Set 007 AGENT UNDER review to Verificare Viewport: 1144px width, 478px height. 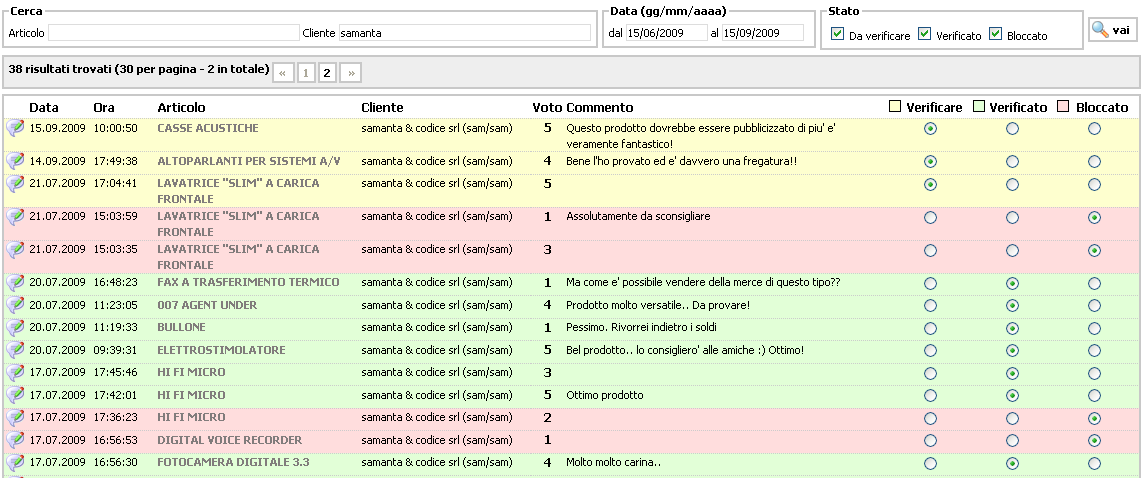pyautogui.click(x=930, y=306)
